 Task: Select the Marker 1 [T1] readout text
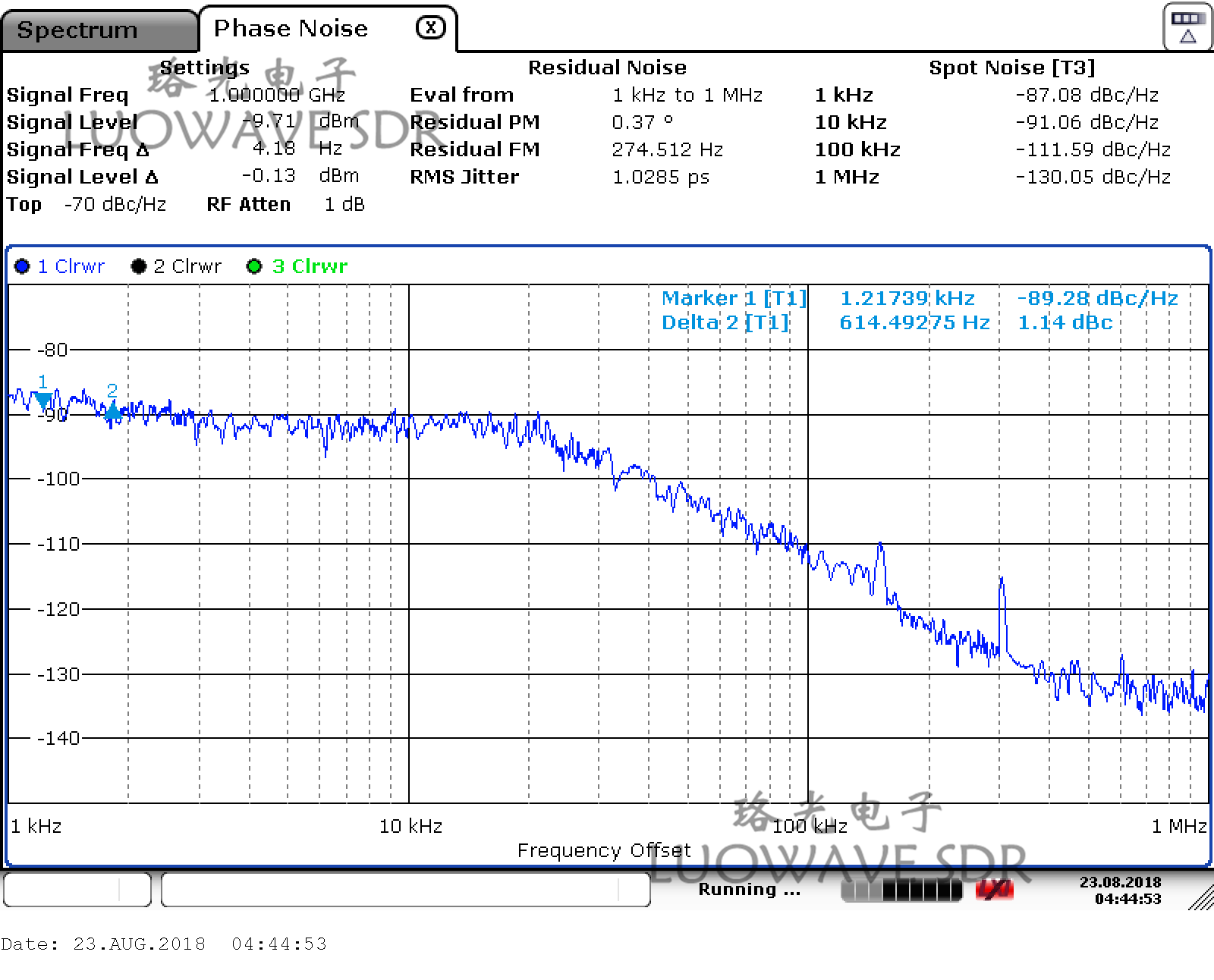click(733, 298)
